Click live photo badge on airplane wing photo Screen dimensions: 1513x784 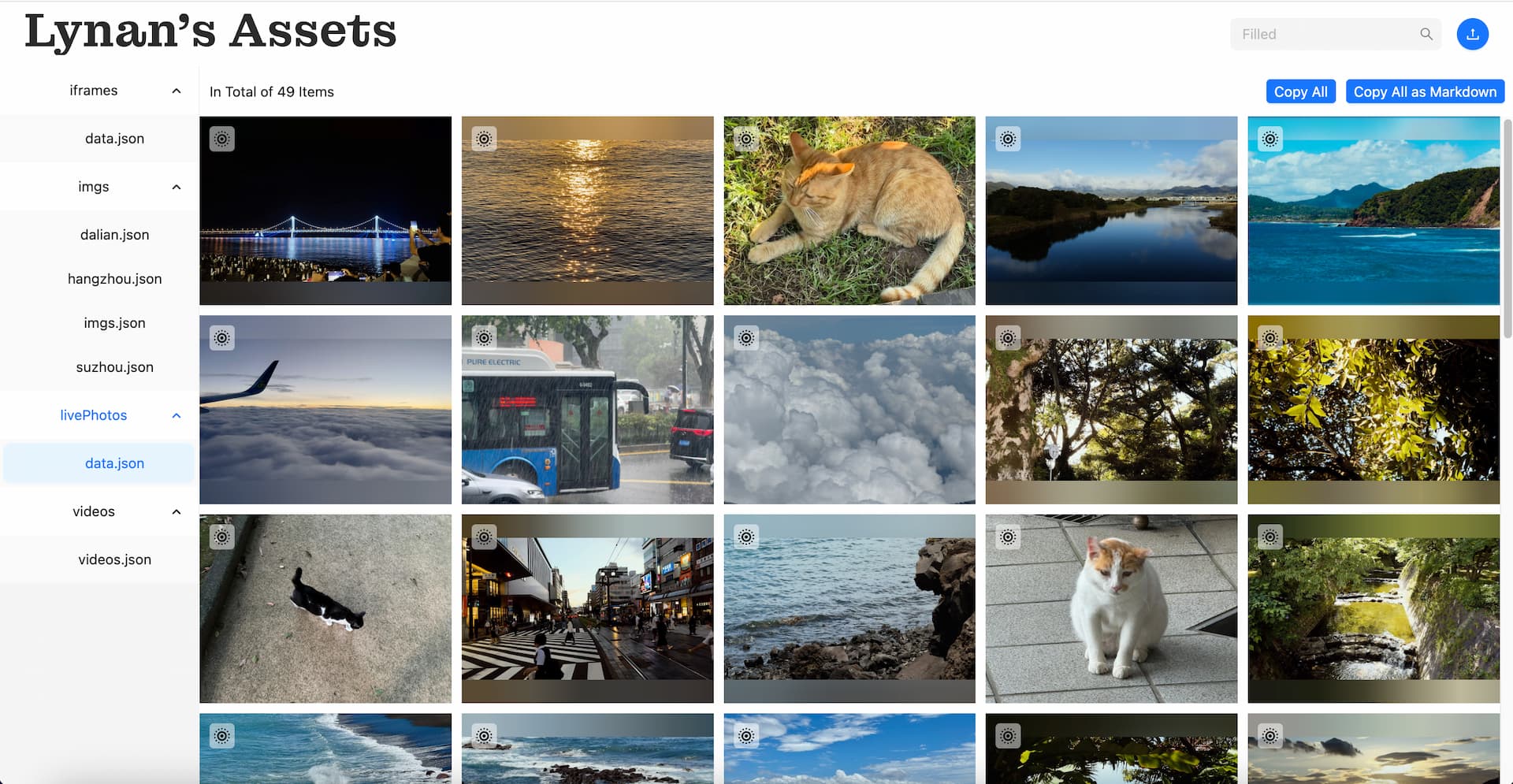pos(222,338)
